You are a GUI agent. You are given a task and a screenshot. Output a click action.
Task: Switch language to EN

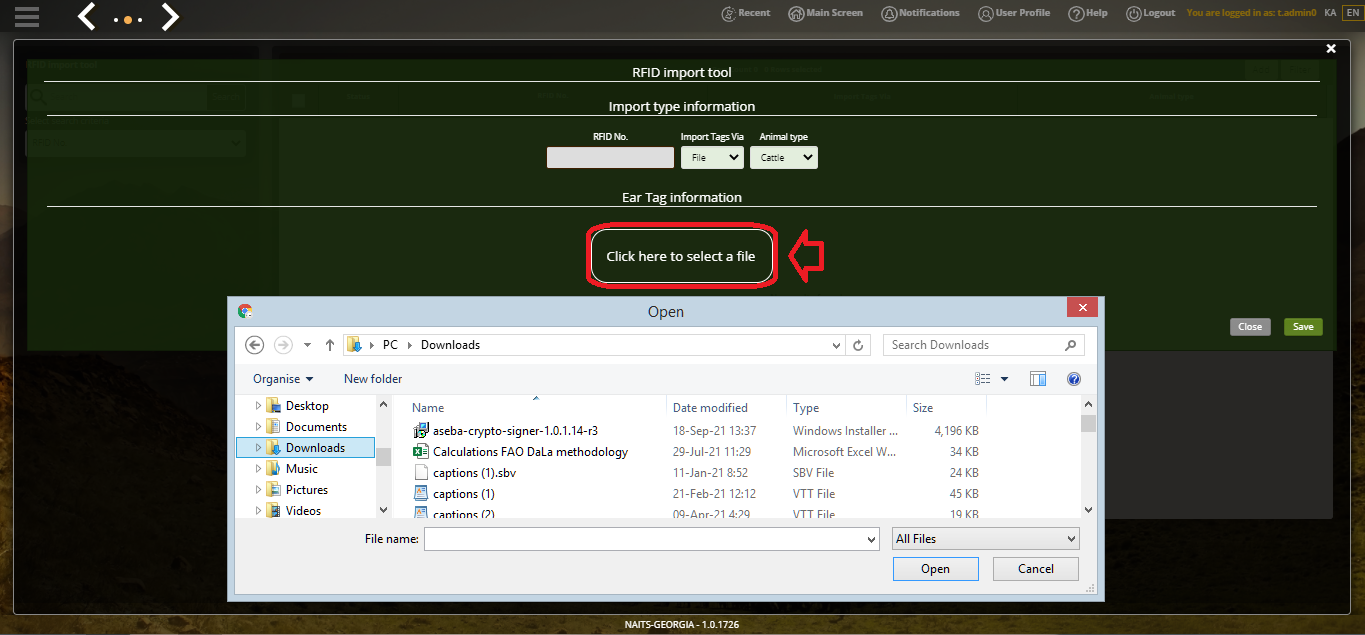(1352, 13)
